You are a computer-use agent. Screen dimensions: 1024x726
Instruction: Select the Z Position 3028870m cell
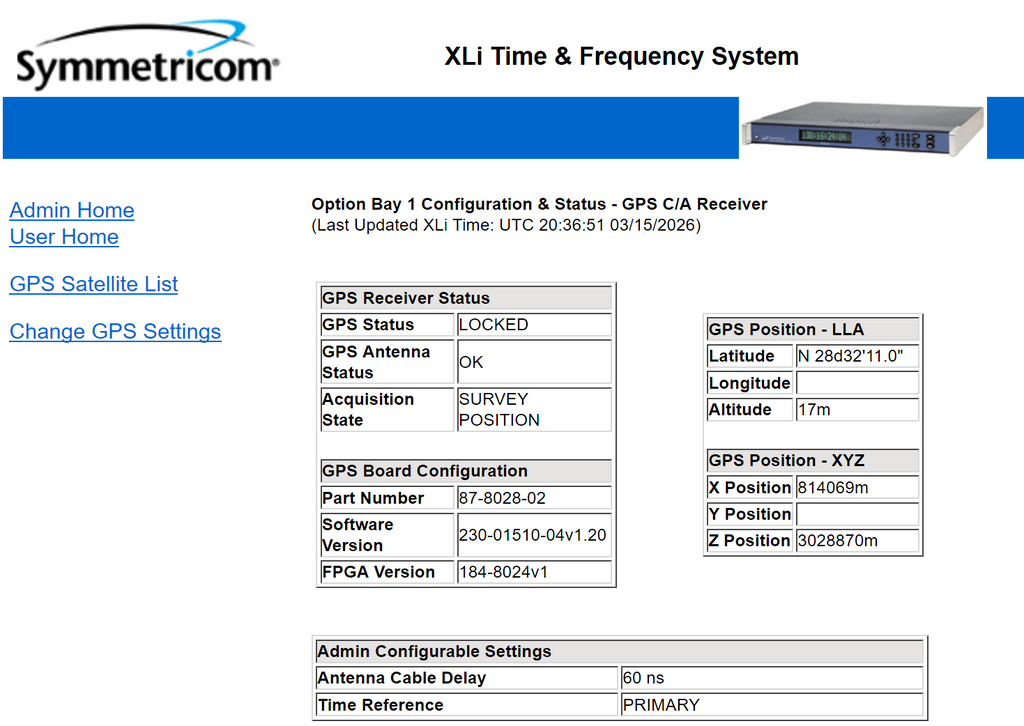click(x=856, y=541)
